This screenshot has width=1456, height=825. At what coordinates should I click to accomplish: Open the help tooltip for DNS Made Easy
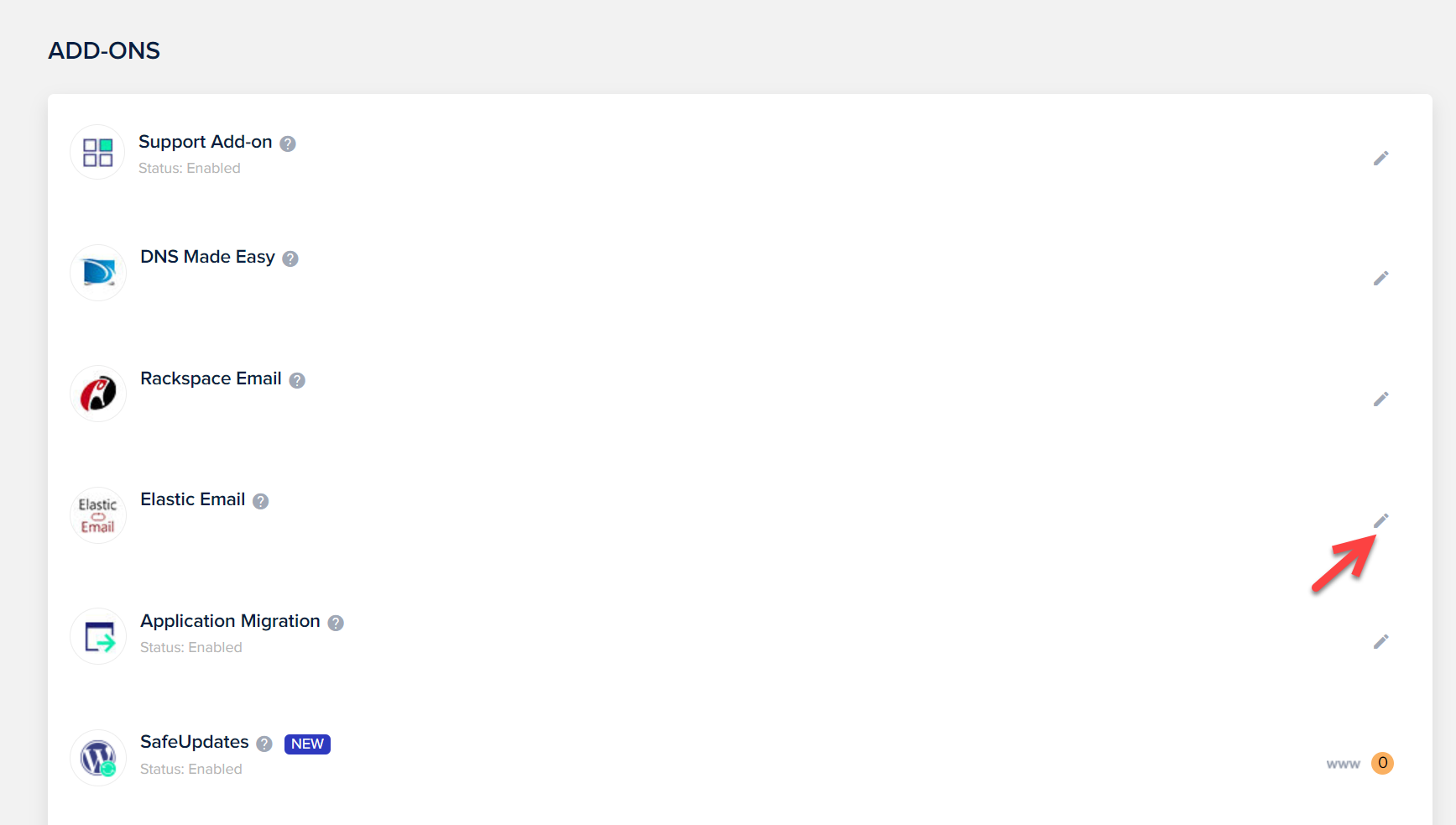coord(290,258)
